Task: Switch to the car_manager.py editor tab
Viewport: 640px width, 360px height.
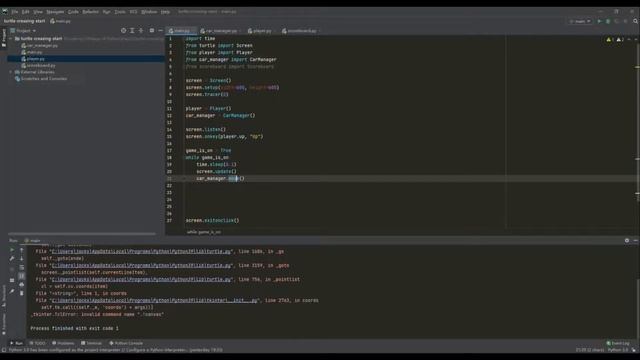Action: (221, 31)
